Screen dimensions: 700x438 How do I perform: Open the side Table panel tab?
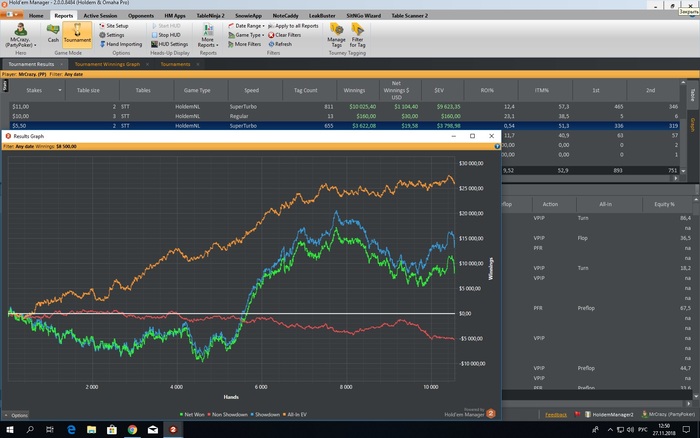click(x=693, y=95)
